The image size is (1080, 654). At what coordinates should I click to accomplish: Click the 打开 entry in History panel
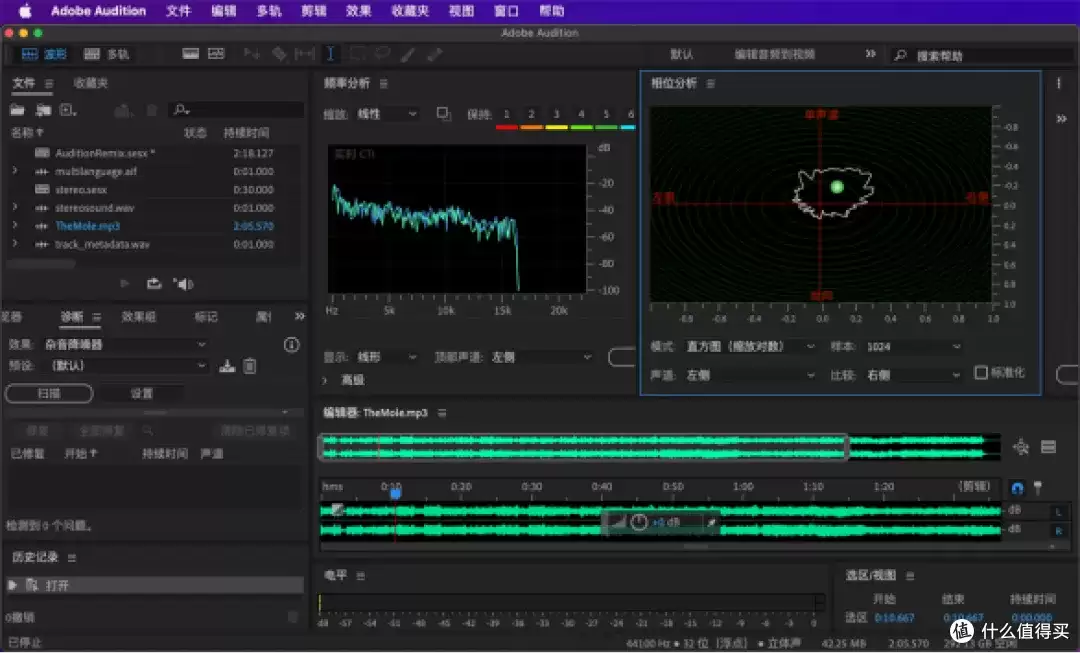(155, 586)
